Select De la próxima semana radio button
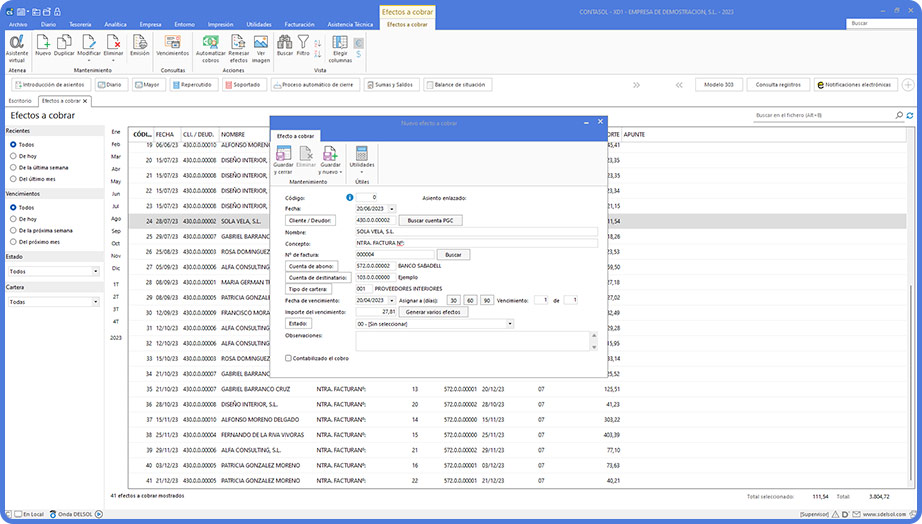Viewport: 922px width, 524px height. coord(13,231)
